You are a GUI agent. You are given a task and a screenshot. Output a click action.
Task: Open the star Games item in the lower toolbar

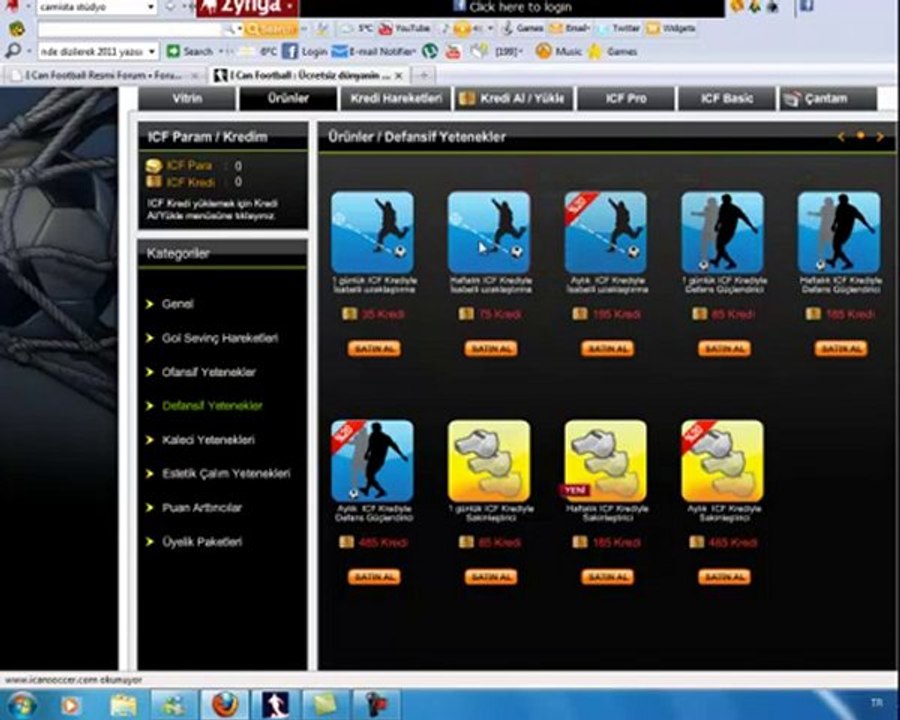pos(612,52)
